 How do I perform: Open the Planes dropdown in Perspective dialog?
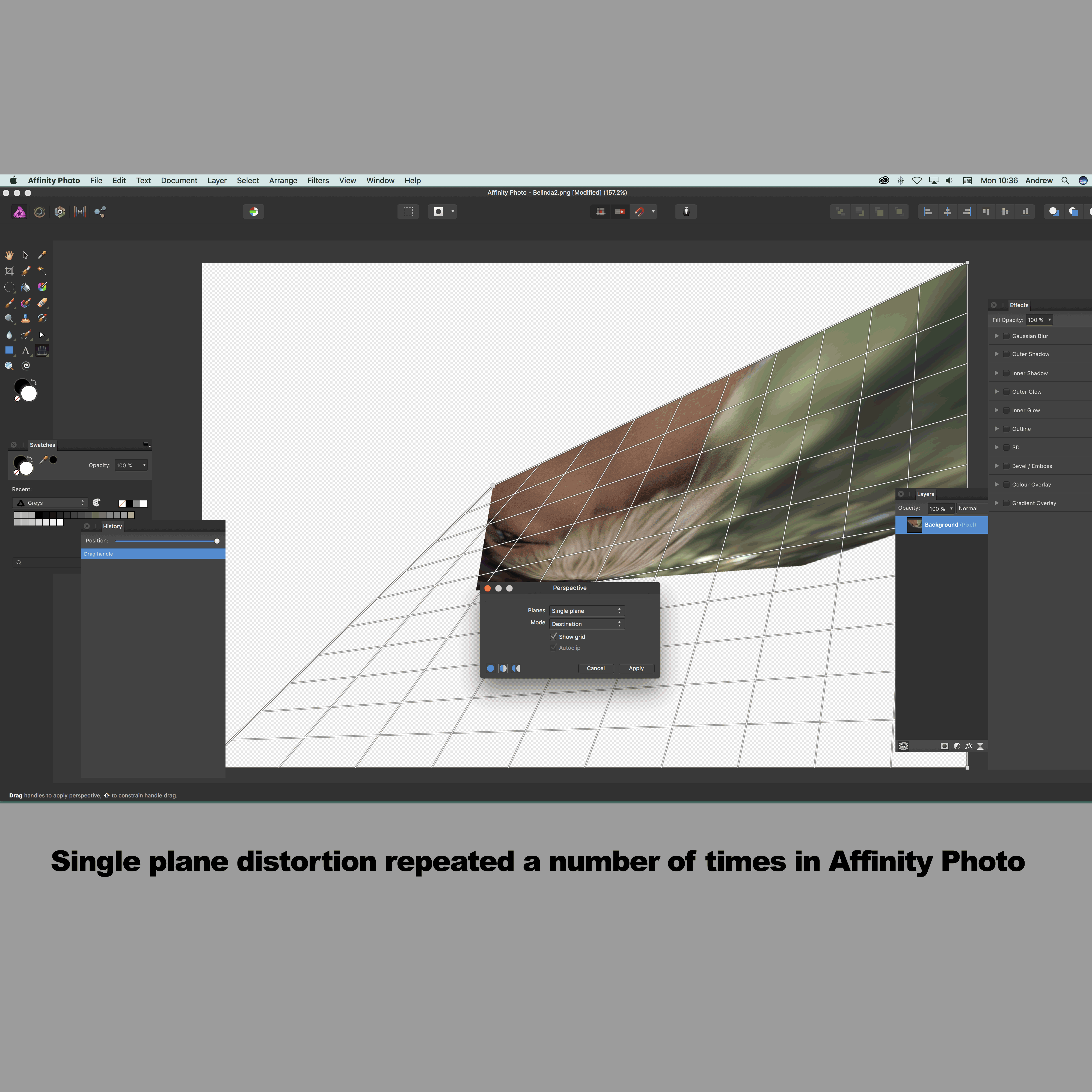pos(587,611)
